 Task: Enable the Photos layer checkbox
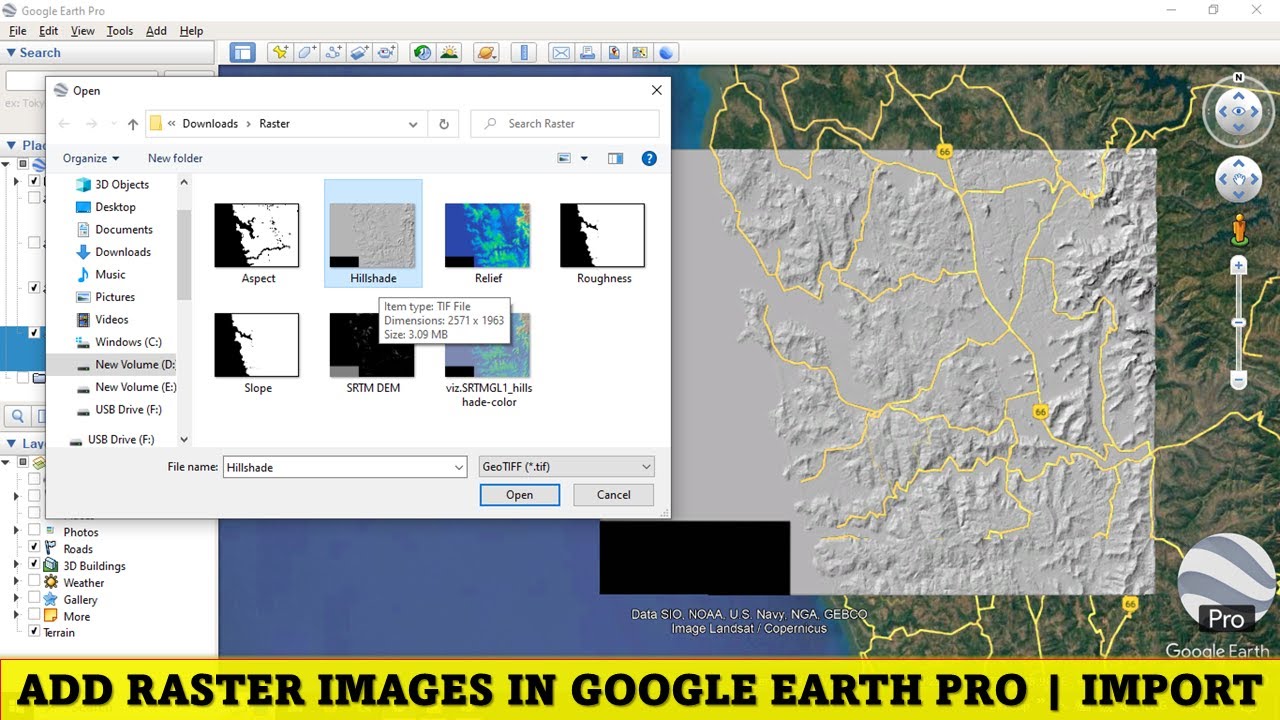tap(35, 531)
